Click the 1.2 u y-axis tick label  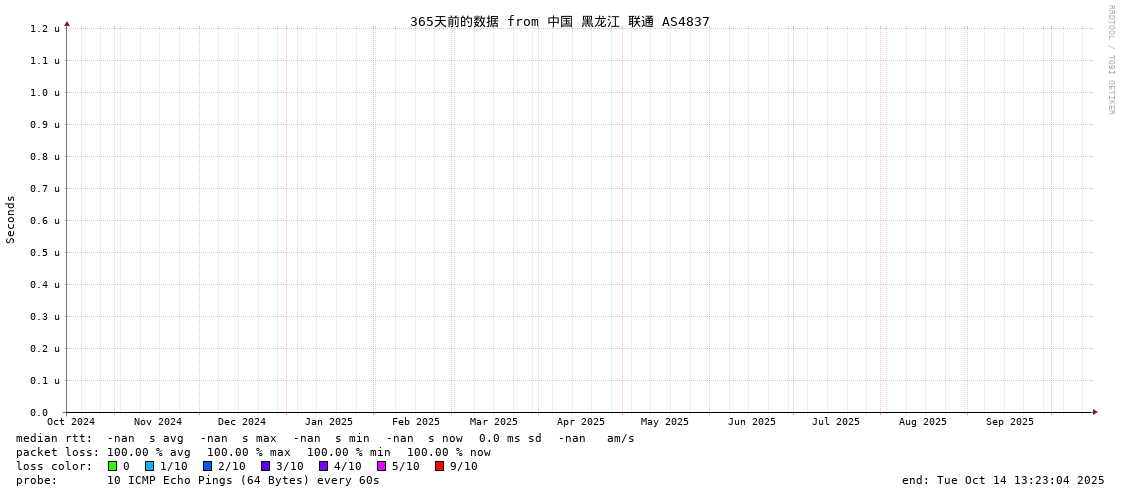[x=45, y=29]
